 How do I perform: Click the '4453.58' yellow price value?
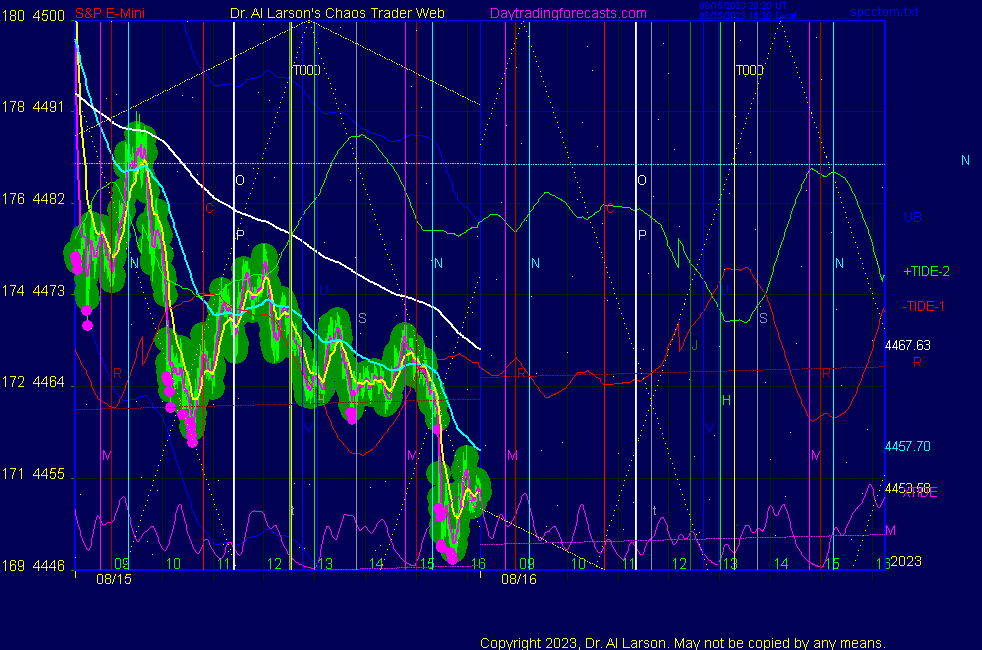pos(907,488)
